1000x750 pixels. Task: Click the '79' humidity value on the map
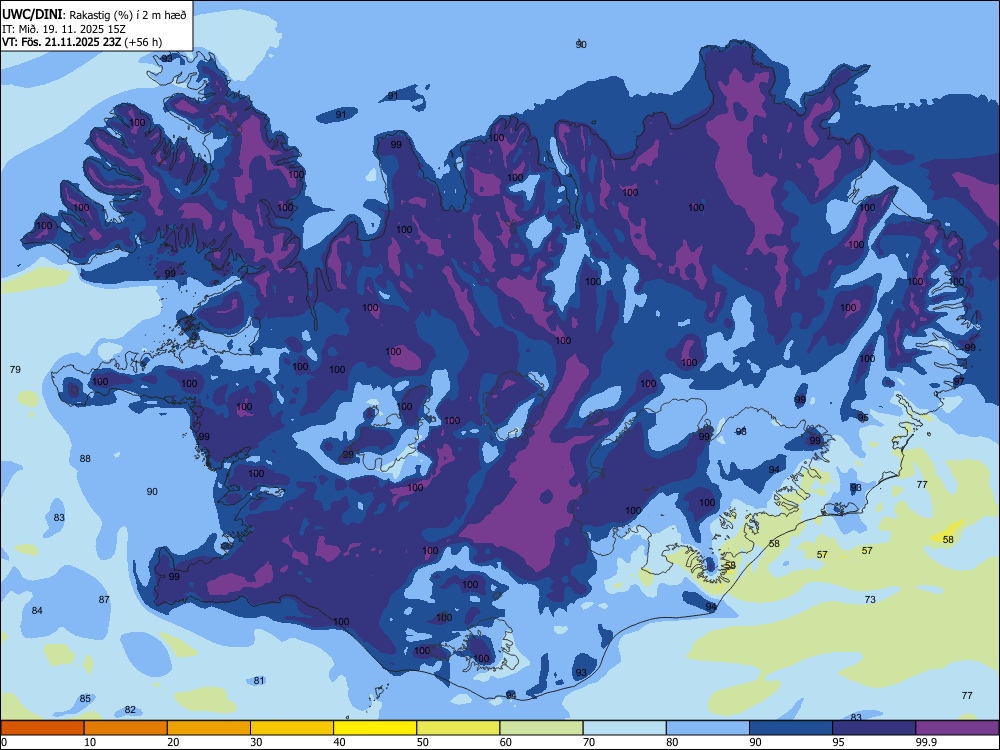tap(15, 369)
